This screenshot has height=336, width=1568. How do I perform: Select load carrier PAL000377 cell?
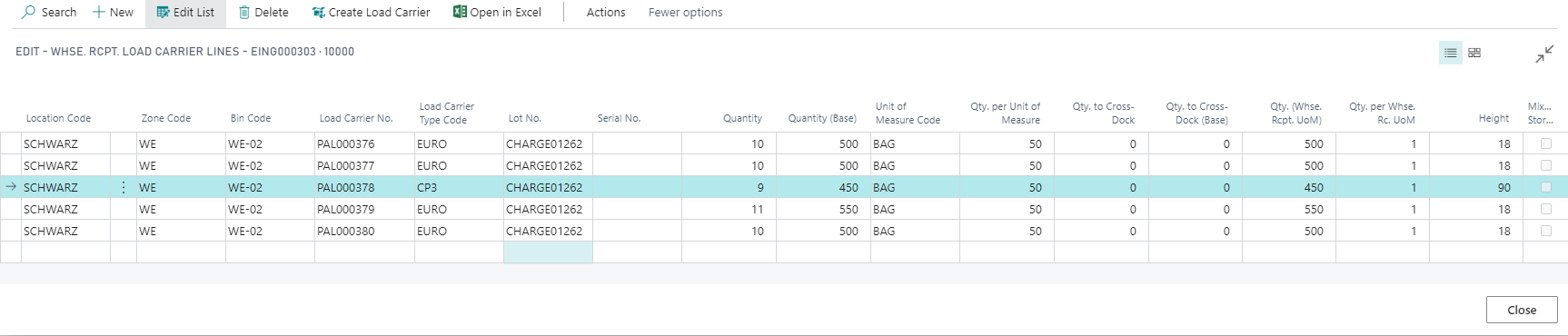tap(364, 165)
